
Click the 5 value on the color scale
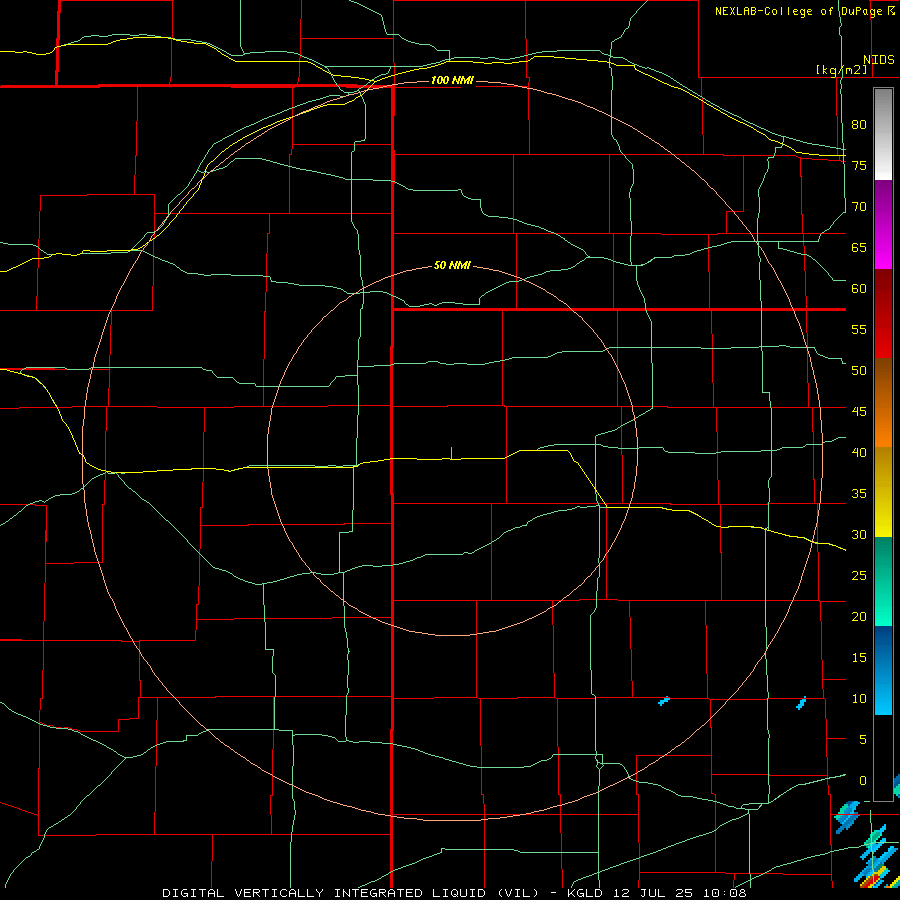pos(863,740)
